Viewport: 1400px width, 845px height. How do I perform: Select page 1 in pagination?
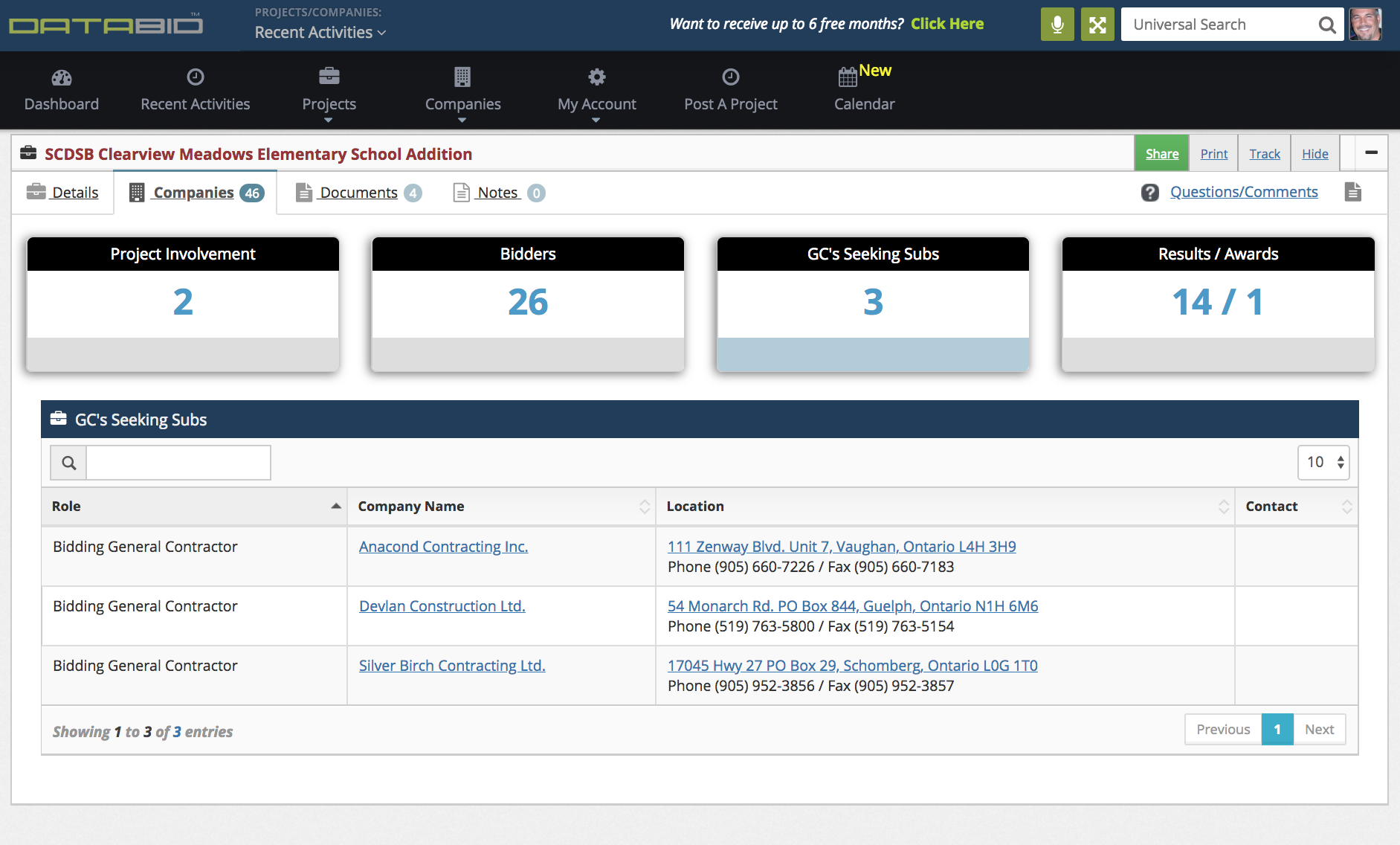[1277, 730]
